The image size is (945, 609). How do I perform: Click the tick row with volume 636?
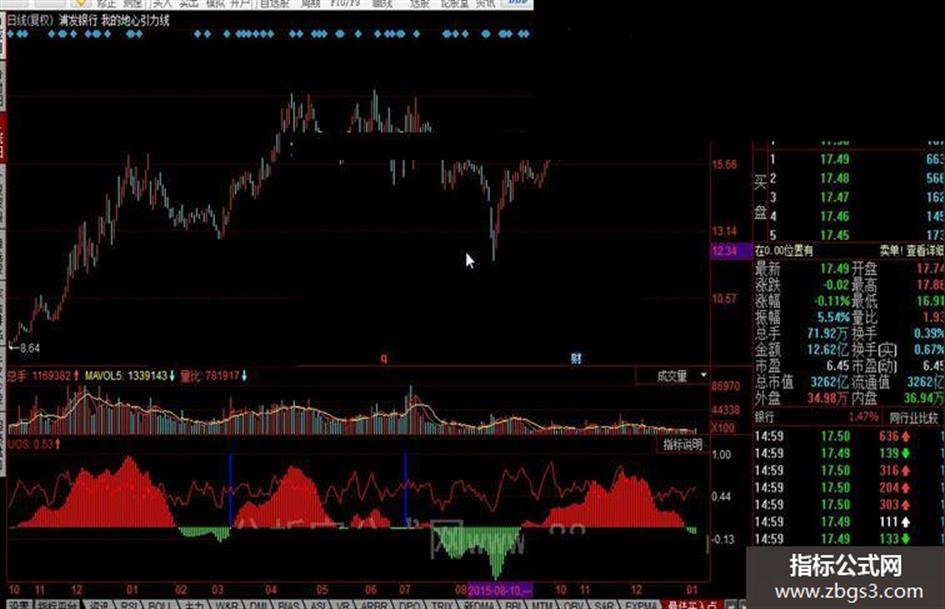pyautogui.click(x=849, y=436)
